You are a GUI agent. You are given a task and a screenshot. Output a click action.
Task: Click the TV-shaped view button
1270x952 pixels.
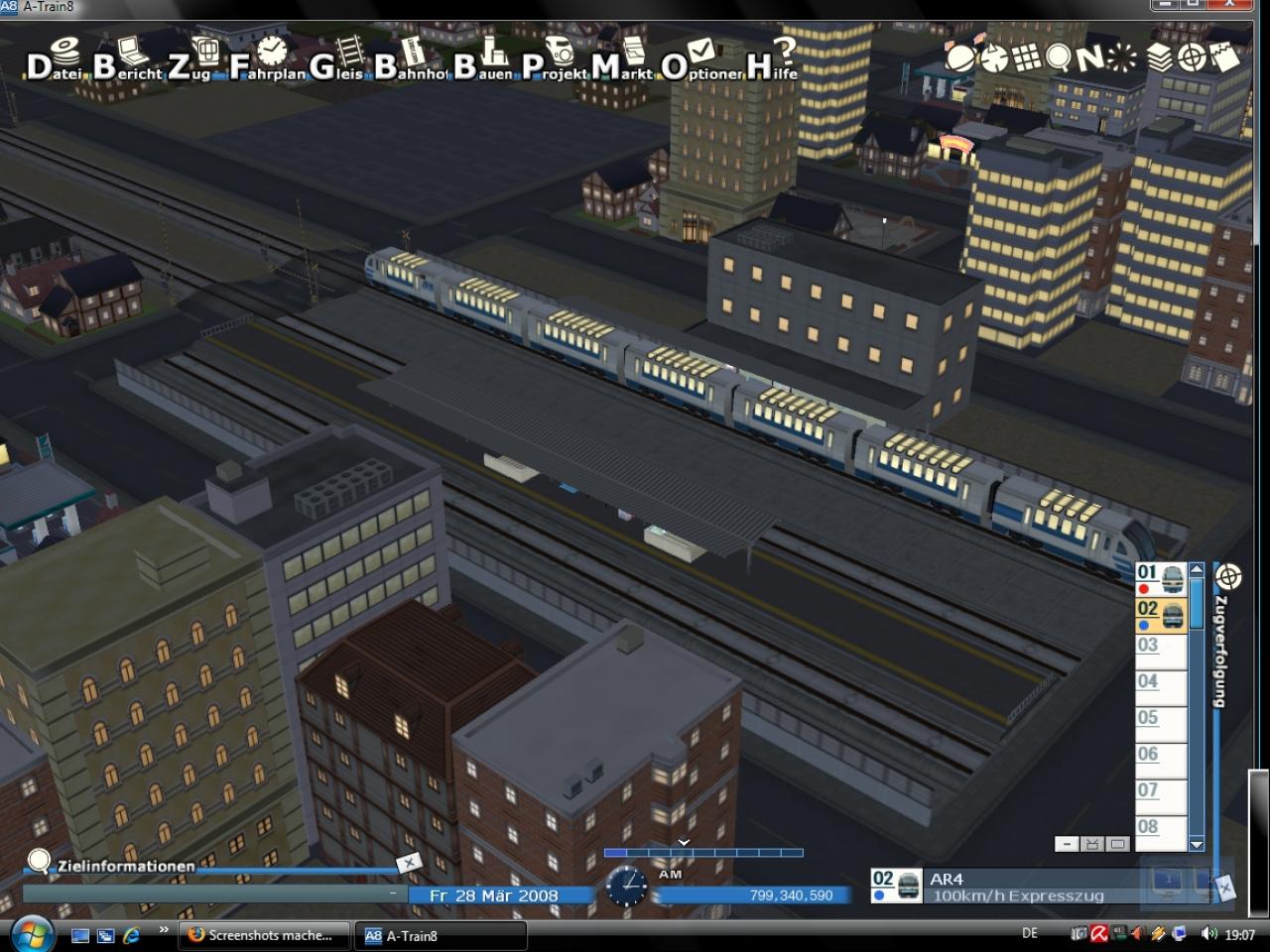click(1092, 844)
